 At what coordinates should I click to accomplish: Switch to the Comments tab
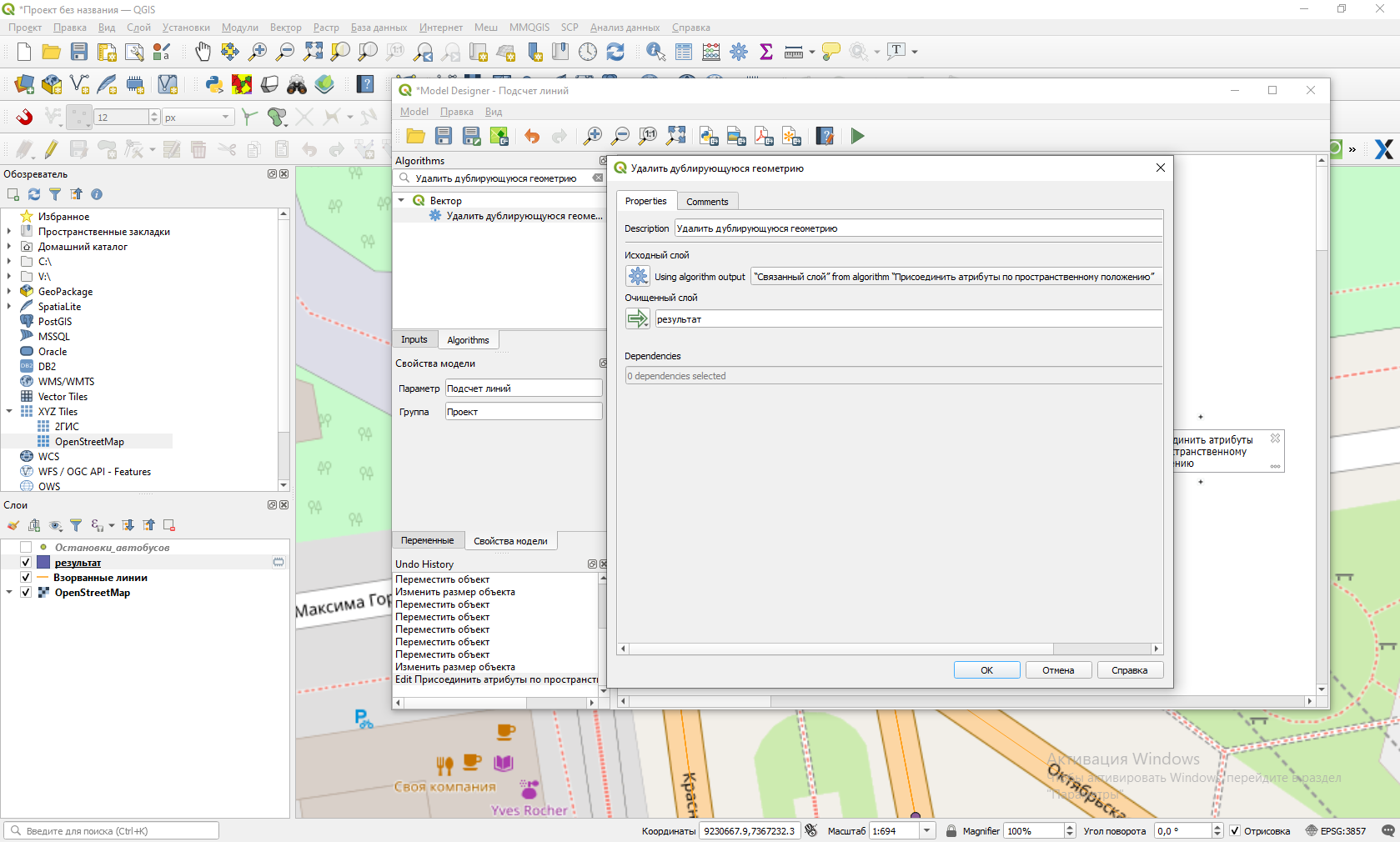pos(707,202)
